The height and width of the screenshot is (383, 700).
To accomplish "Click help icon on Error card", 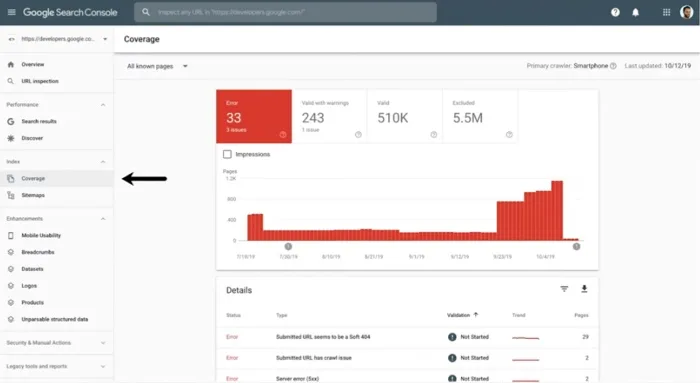I will tap(283, 134).
